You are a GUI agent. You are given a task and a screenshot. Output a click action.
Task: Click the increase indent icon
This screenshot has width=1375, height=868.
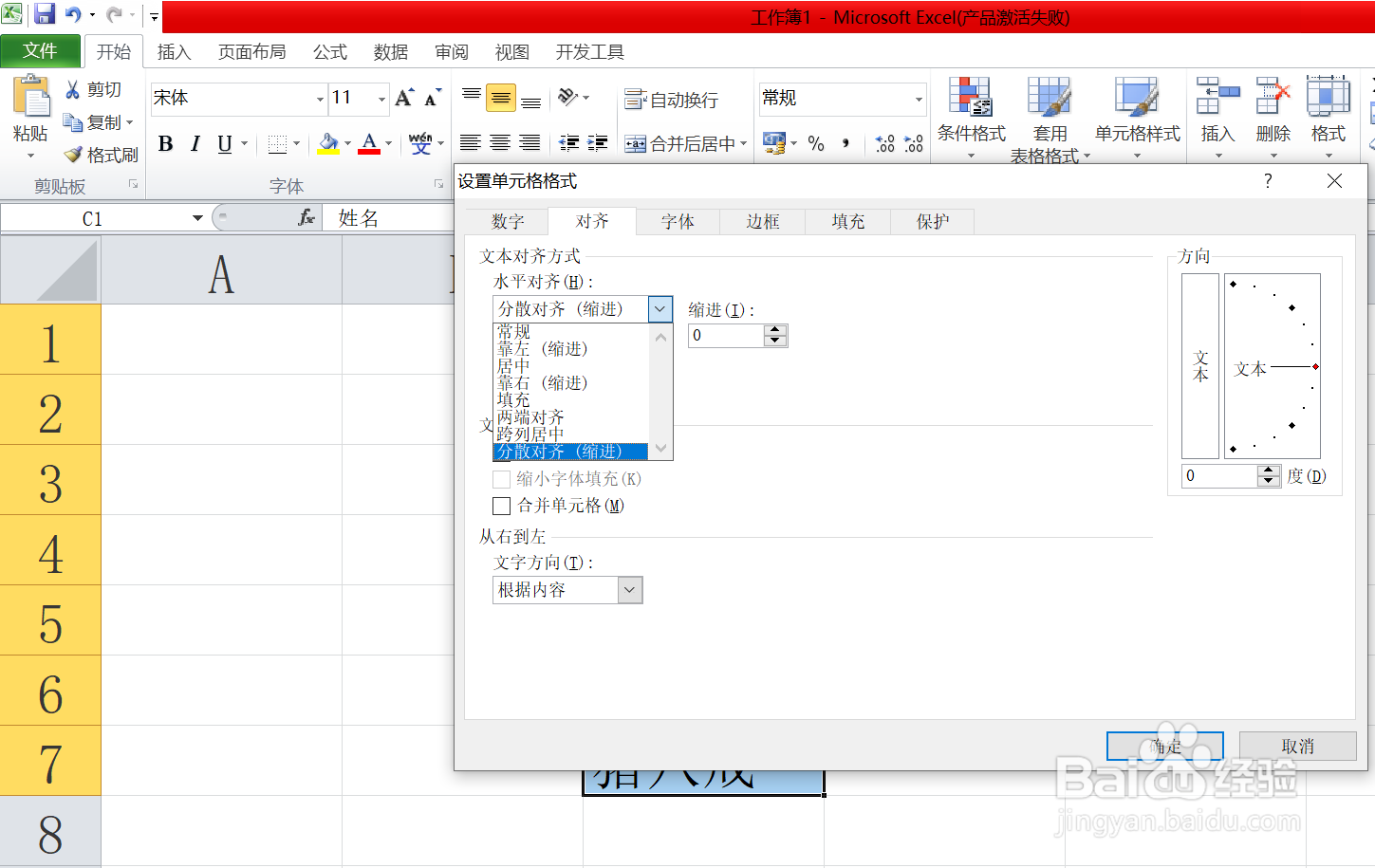pos(598,143)
